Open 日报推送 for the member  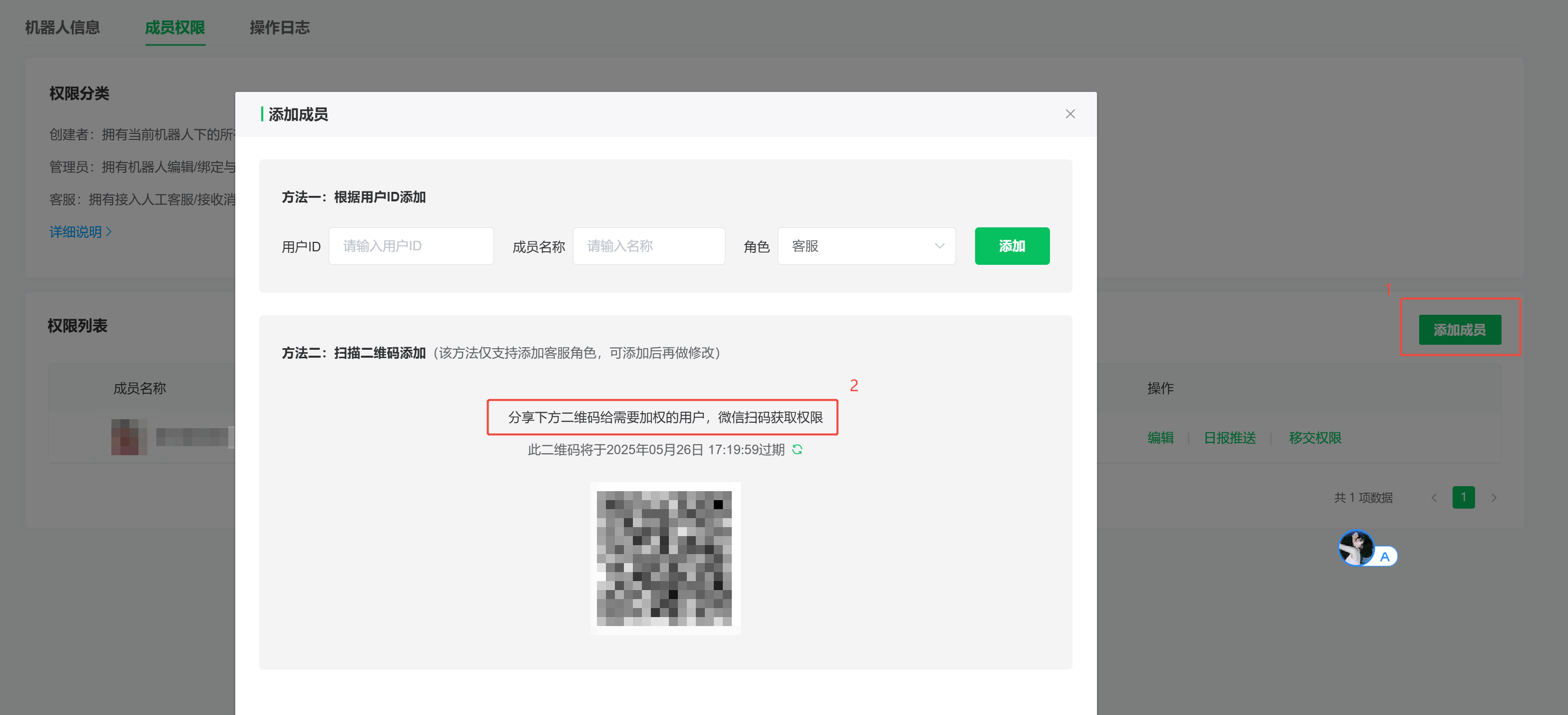tap(1229, 438)
